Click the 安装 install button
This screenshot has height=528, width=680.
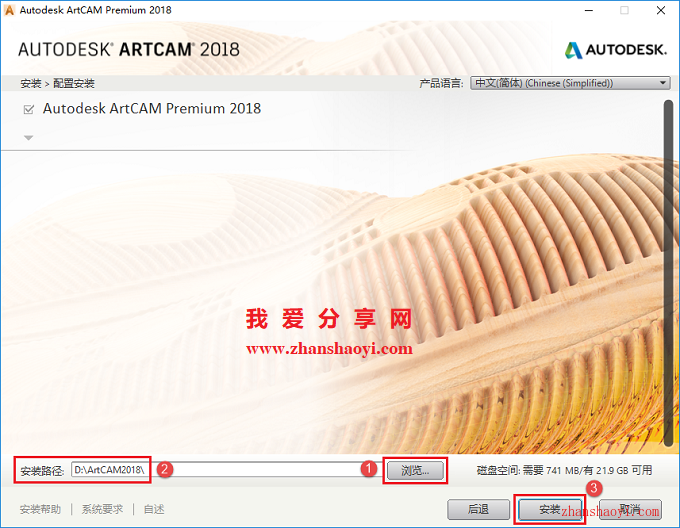pyautogui.click(x=550, y=509)
